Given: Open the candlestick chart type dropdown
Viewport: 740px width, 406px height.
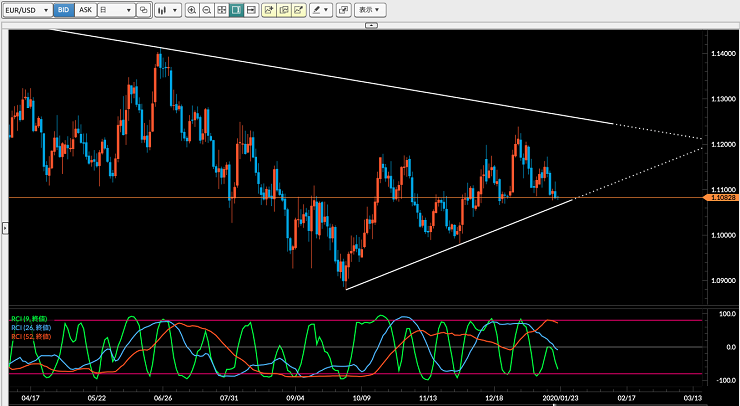Looking at the screenshot, I should (x=168, y=10).
